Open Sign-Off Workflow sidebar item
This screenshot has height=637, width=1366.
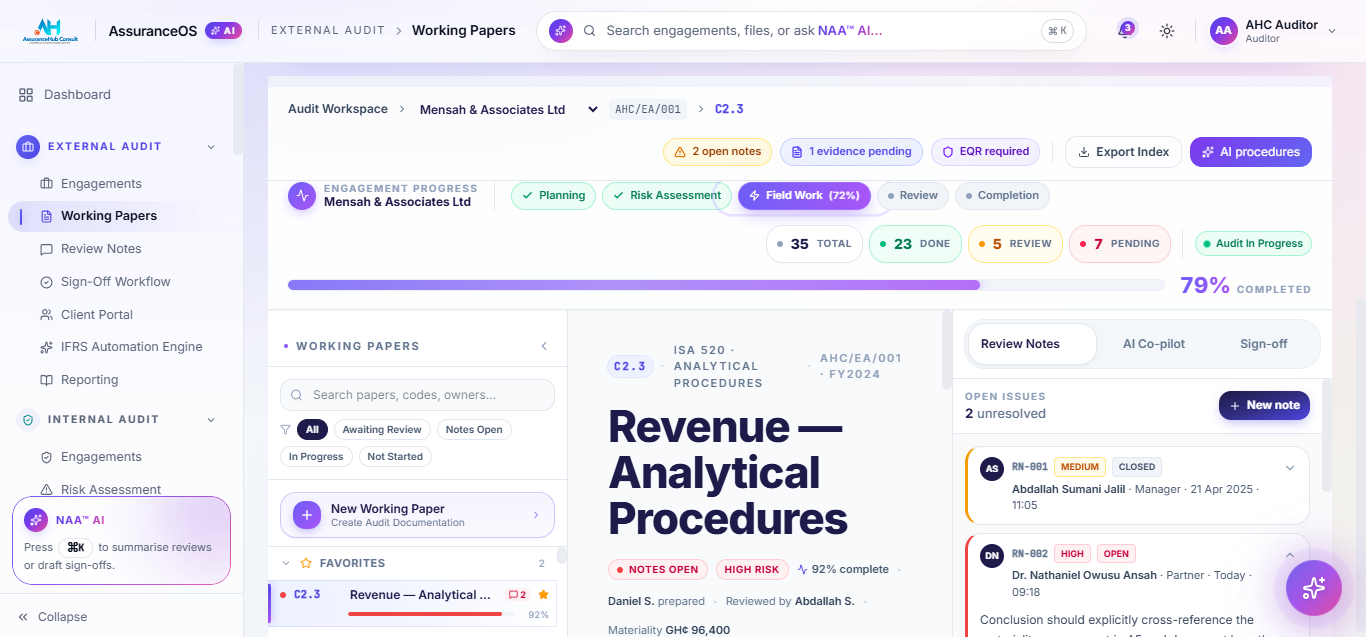116,282
